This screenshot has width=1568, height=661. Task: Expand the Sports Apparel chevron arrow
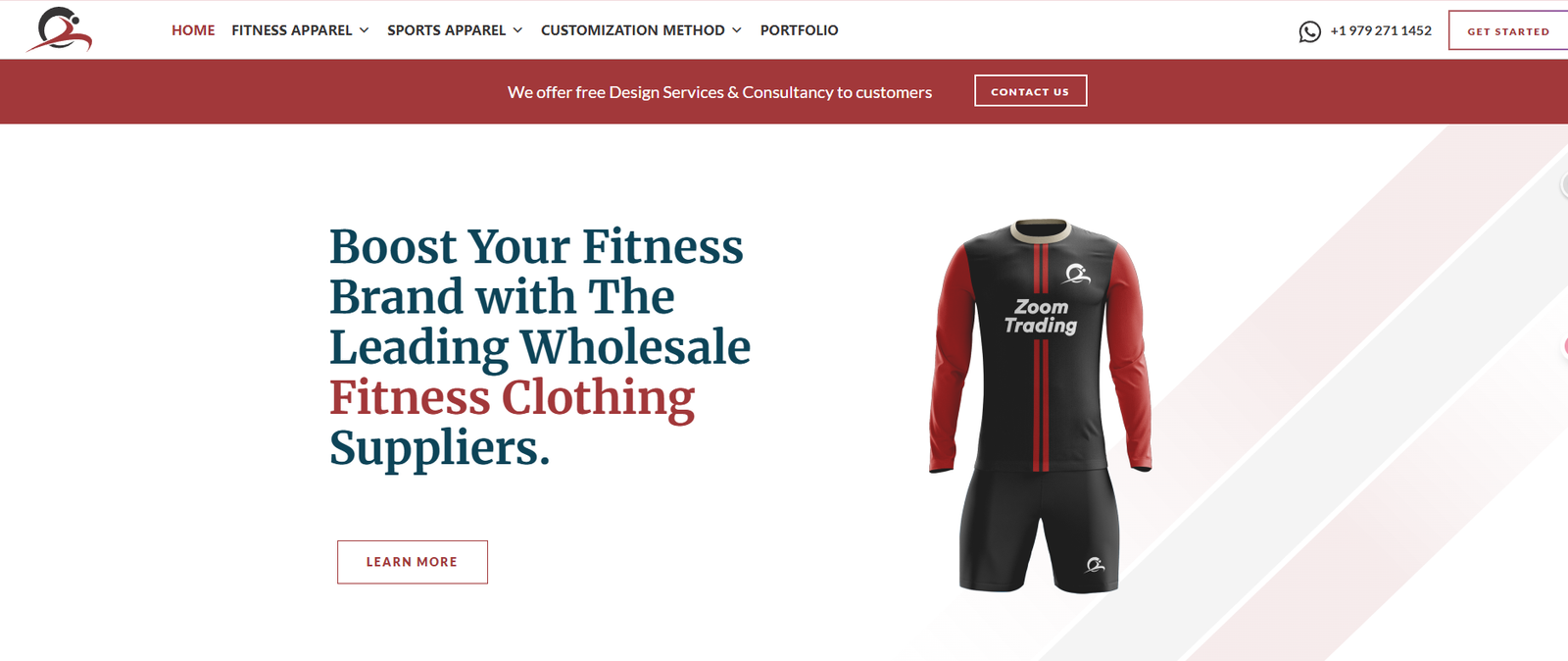[517, 30]
